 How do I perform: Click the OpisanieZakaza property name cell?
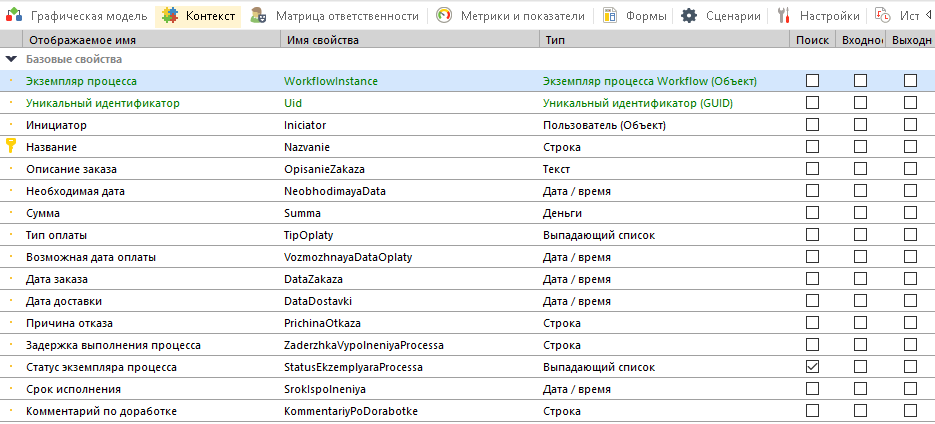point(324,169)
